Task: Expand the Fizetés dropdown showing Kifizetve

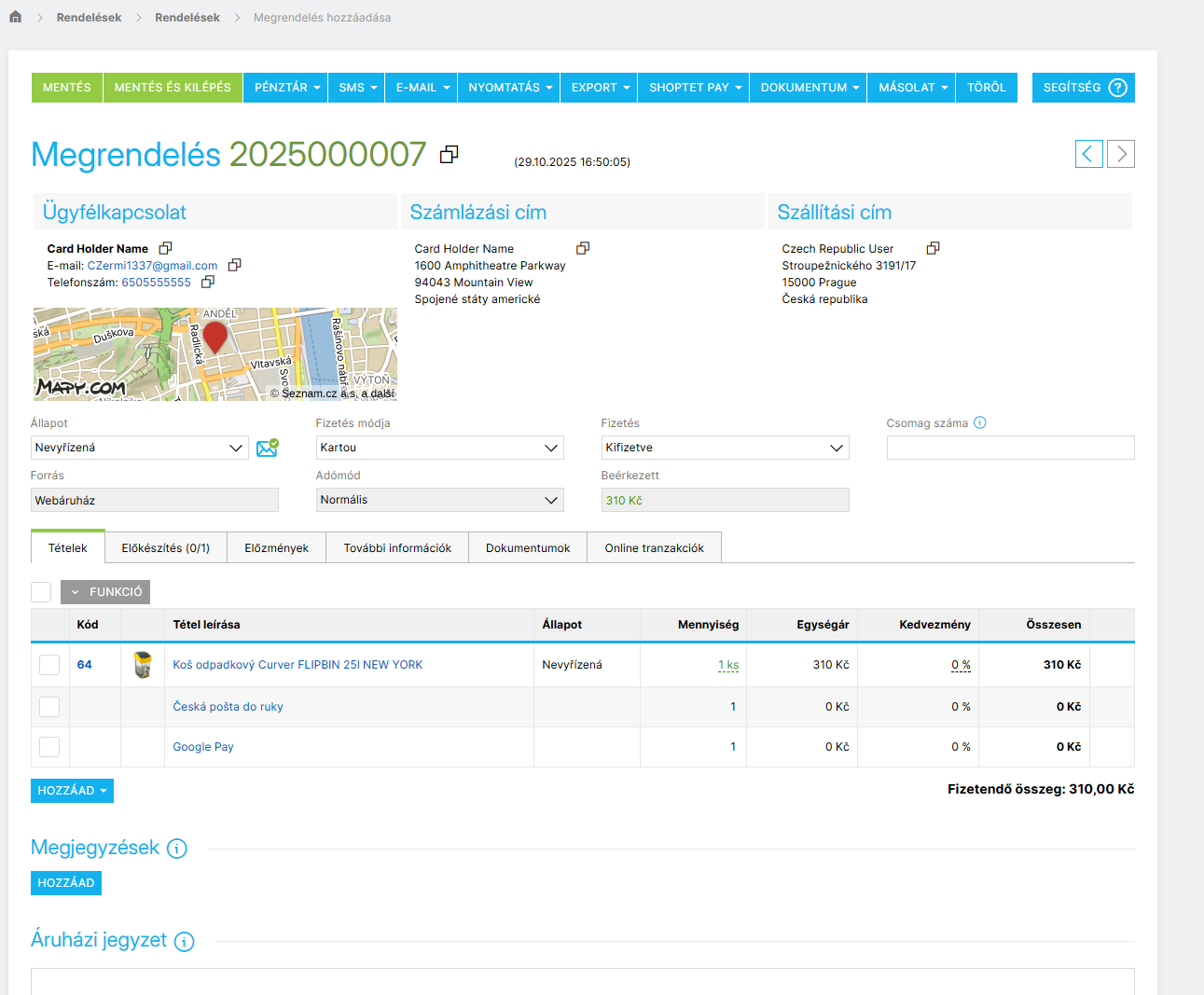Action: (x=725, y=448)
